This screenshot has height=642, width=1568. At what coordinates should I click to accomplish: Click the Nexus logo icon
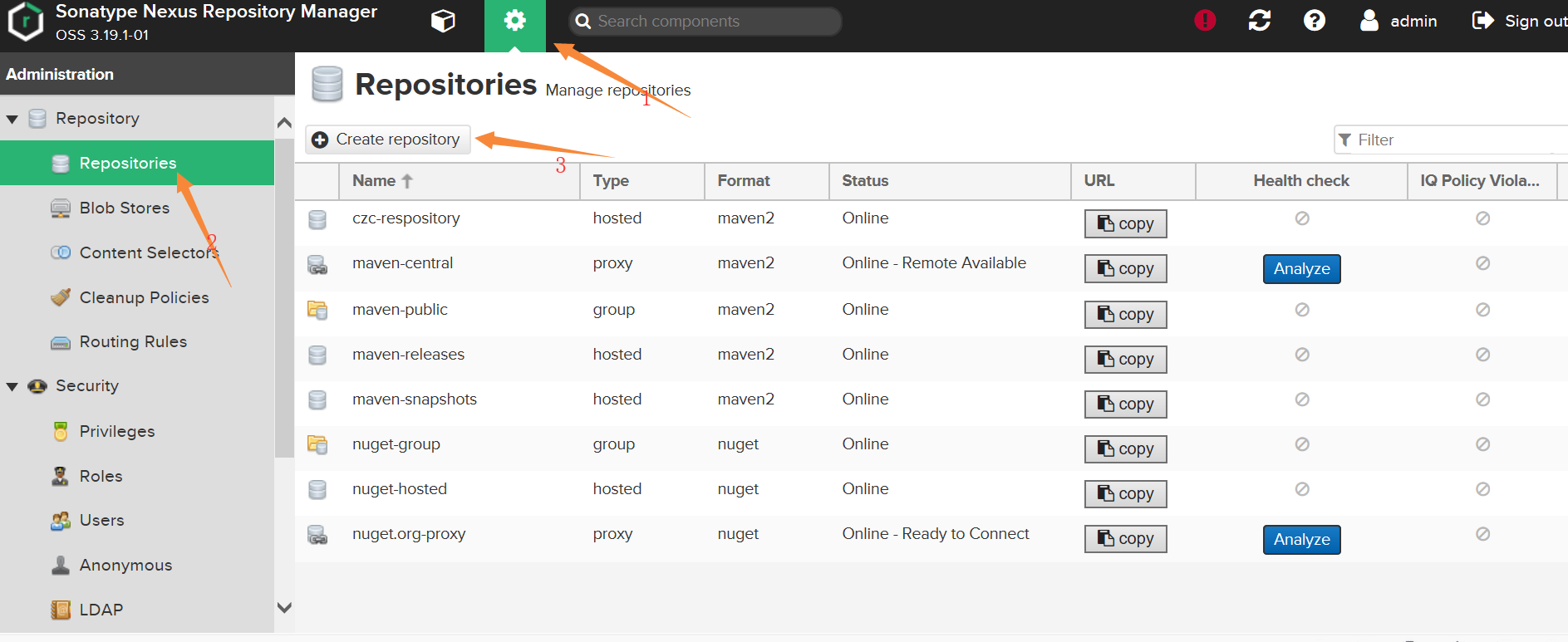point(25,22)
